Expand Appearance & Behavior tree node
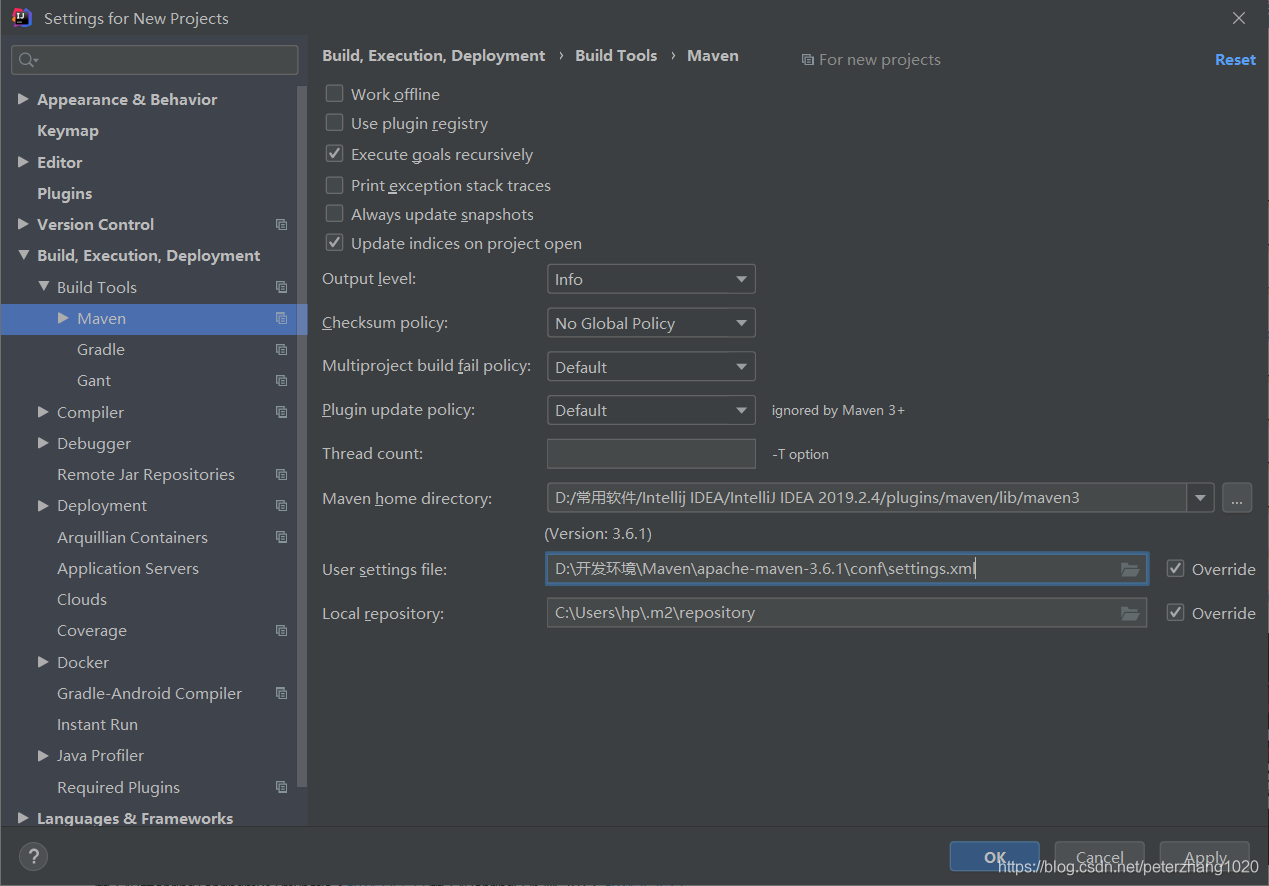1269x886 pixels. click(23, 99)
